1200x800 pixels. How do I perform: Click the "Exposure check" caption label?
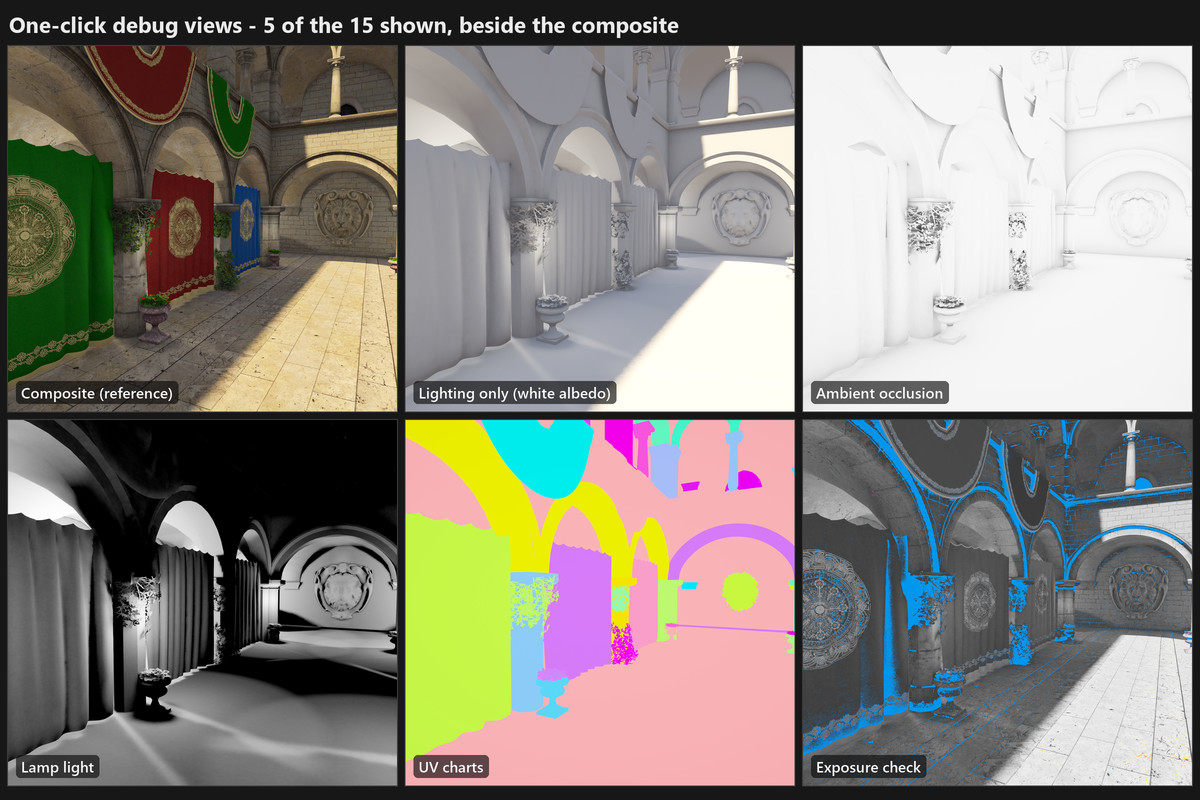(868, 768)
